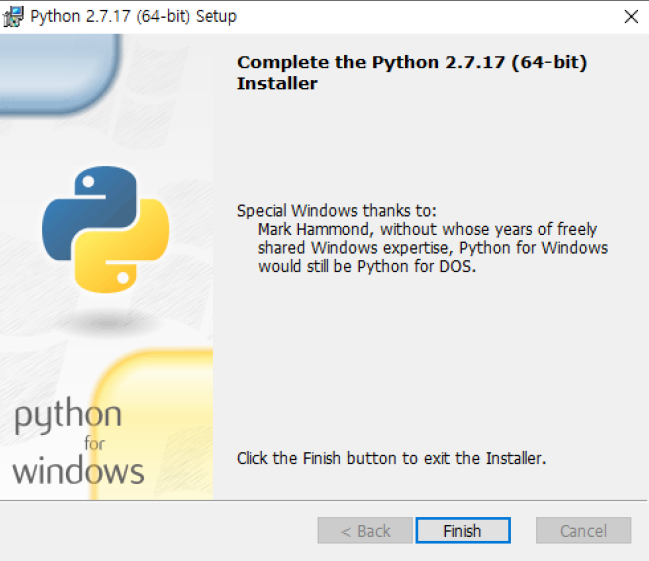649x561 pixels.
Task: Click the word "windows" in the banner
Action: 78,469
